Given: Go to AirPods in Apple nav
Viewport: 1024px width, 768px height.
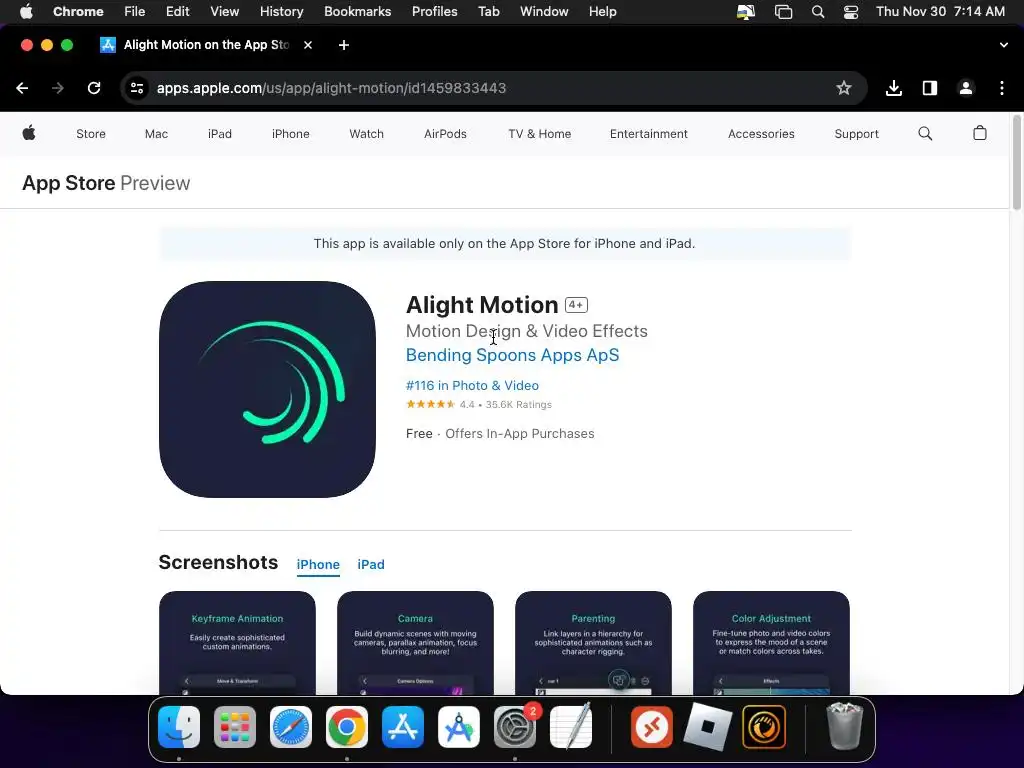Looking at the screenshot, I should pyautogui.click(x=445, y=134).
